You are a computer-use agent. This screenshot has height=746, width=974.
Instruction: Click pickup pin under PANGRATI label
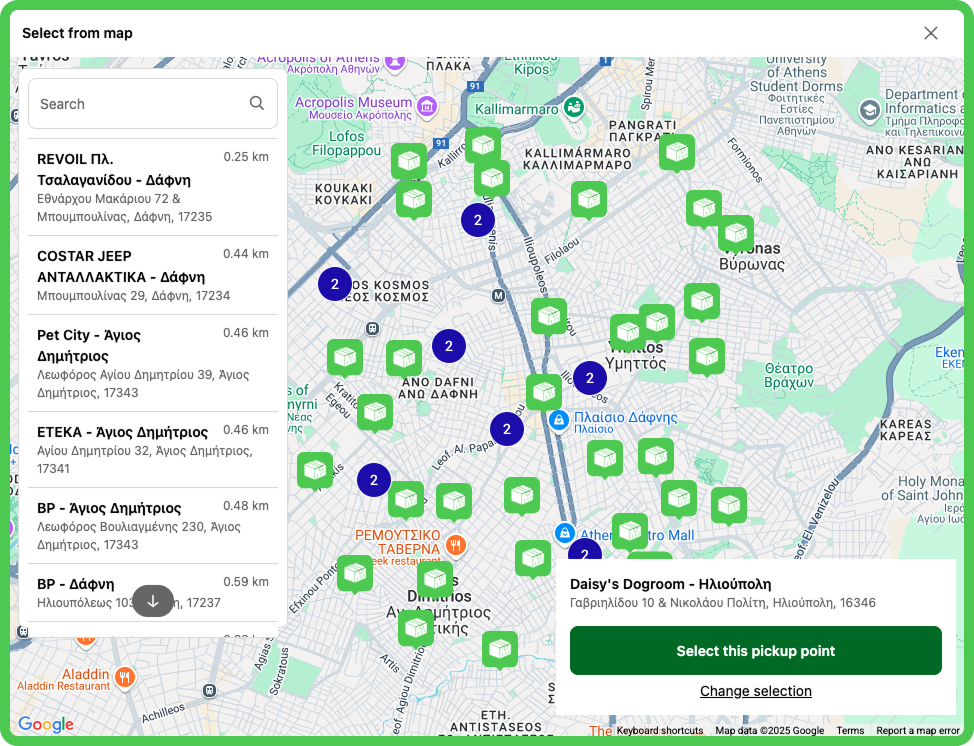pyautogui.click(x=676, y=152)
